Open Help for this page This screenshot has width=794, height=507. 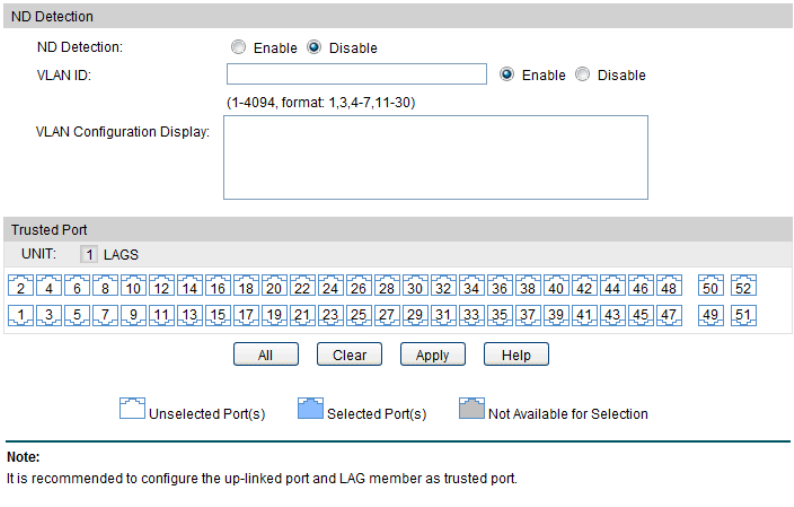(x=516, y=354)
